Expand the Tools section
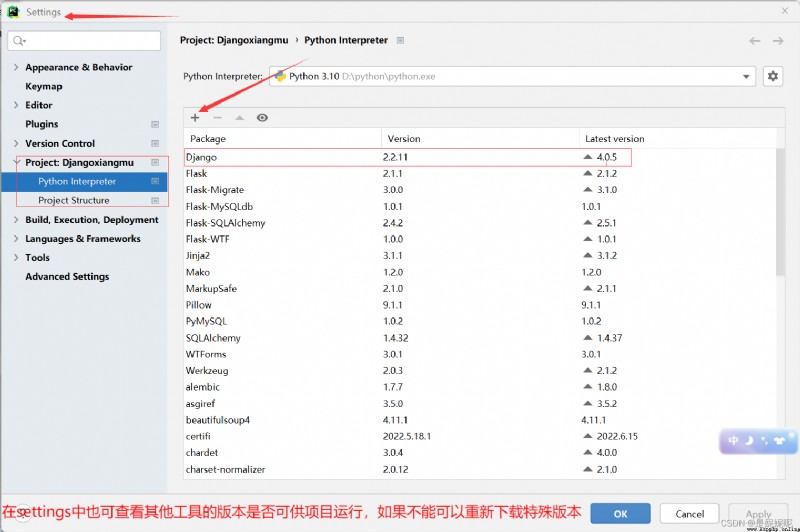This screenshot has height=532, width=800. (16, 258)
